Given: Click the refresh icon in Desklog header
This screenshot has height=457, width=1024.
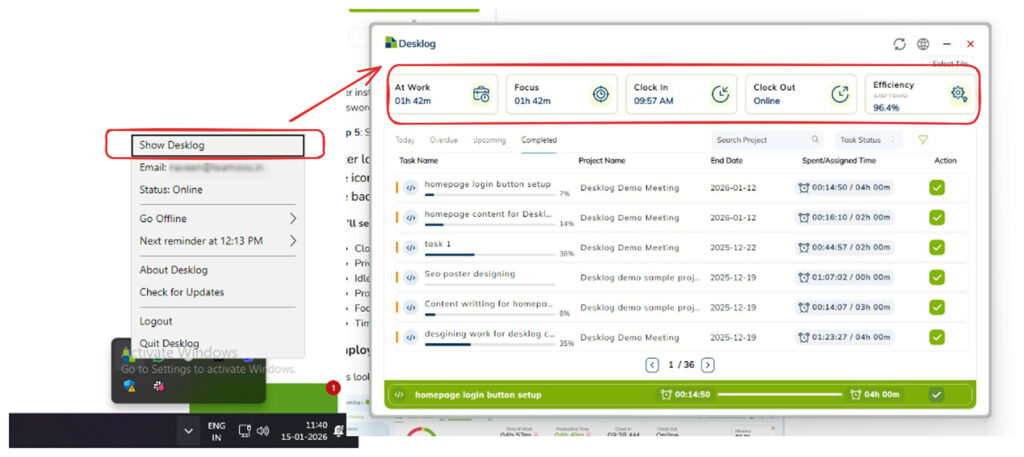Looking at the screenshot, I should click(899, 44).
